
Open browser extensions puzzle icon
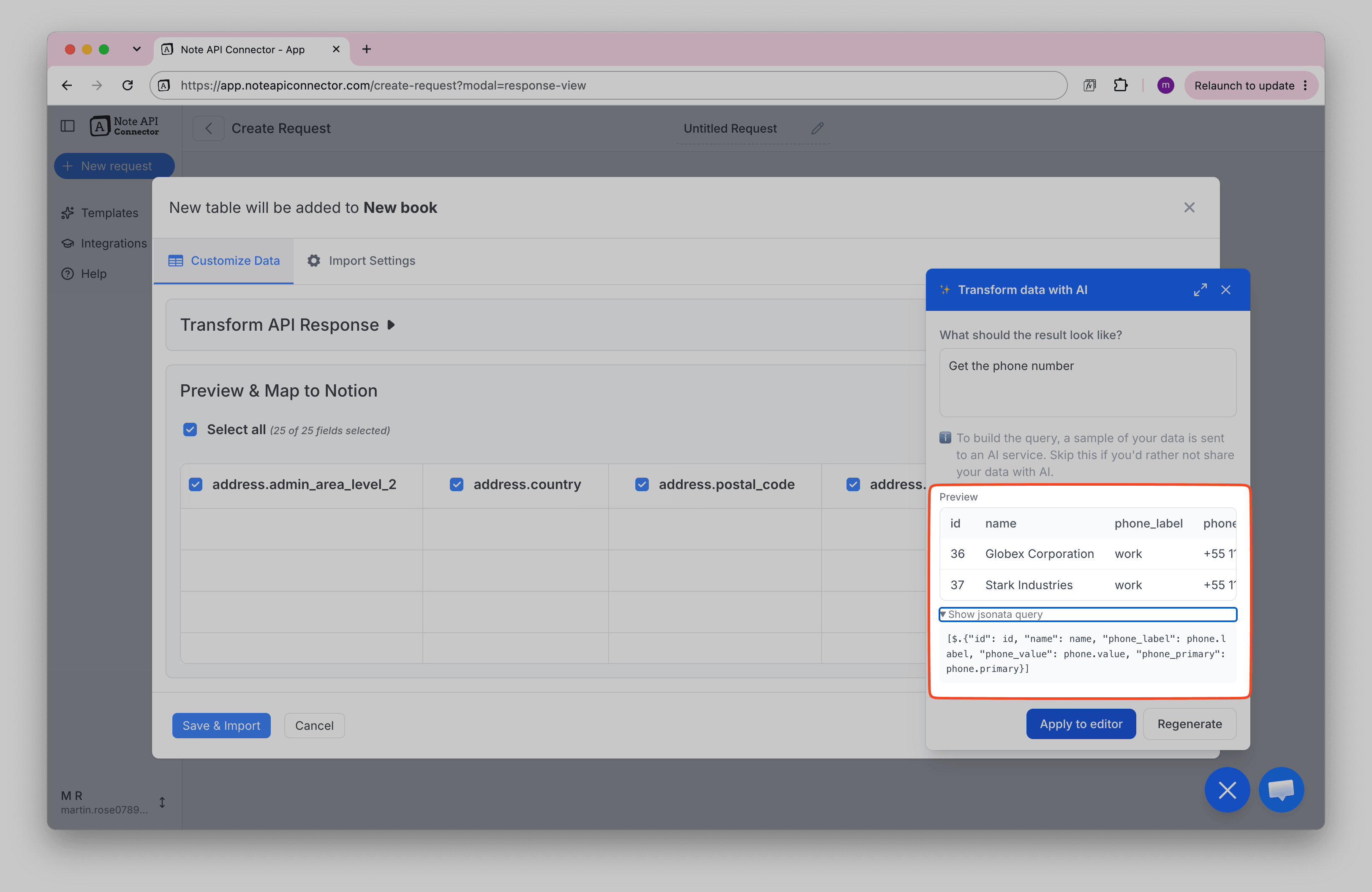pos(1120,85)
